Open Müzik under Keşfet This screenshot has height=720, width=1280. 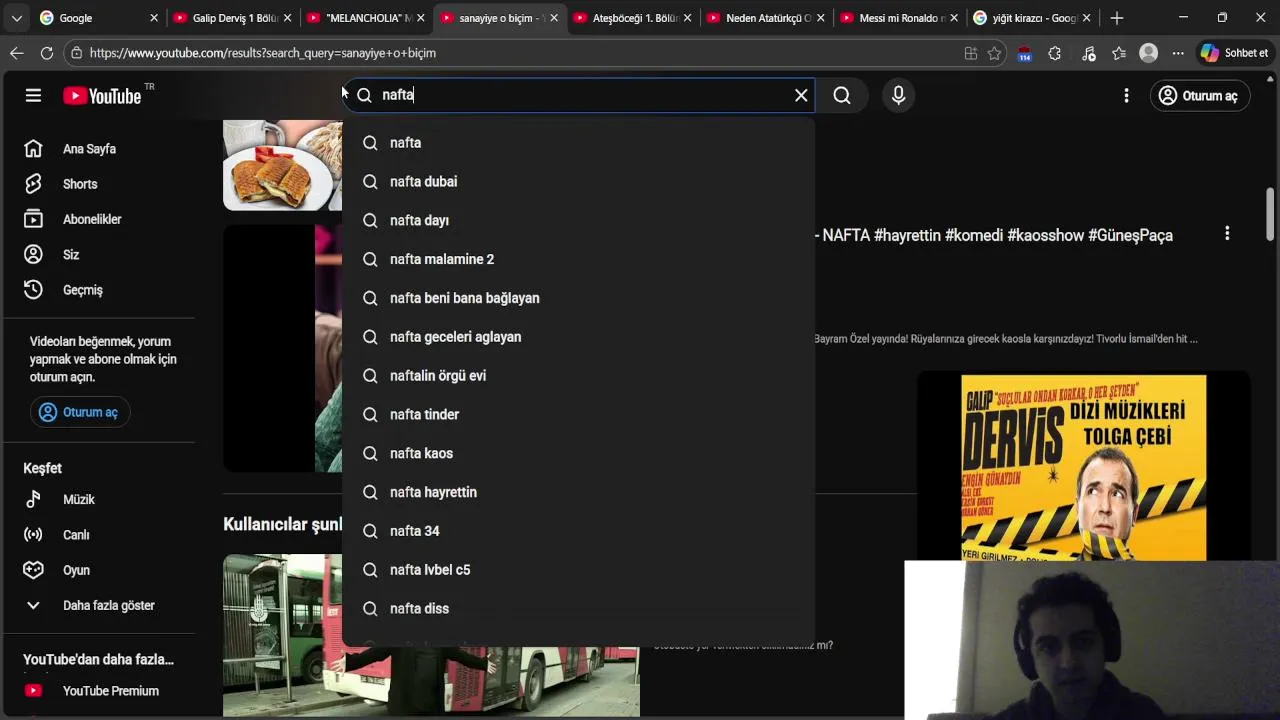point(98,499)
